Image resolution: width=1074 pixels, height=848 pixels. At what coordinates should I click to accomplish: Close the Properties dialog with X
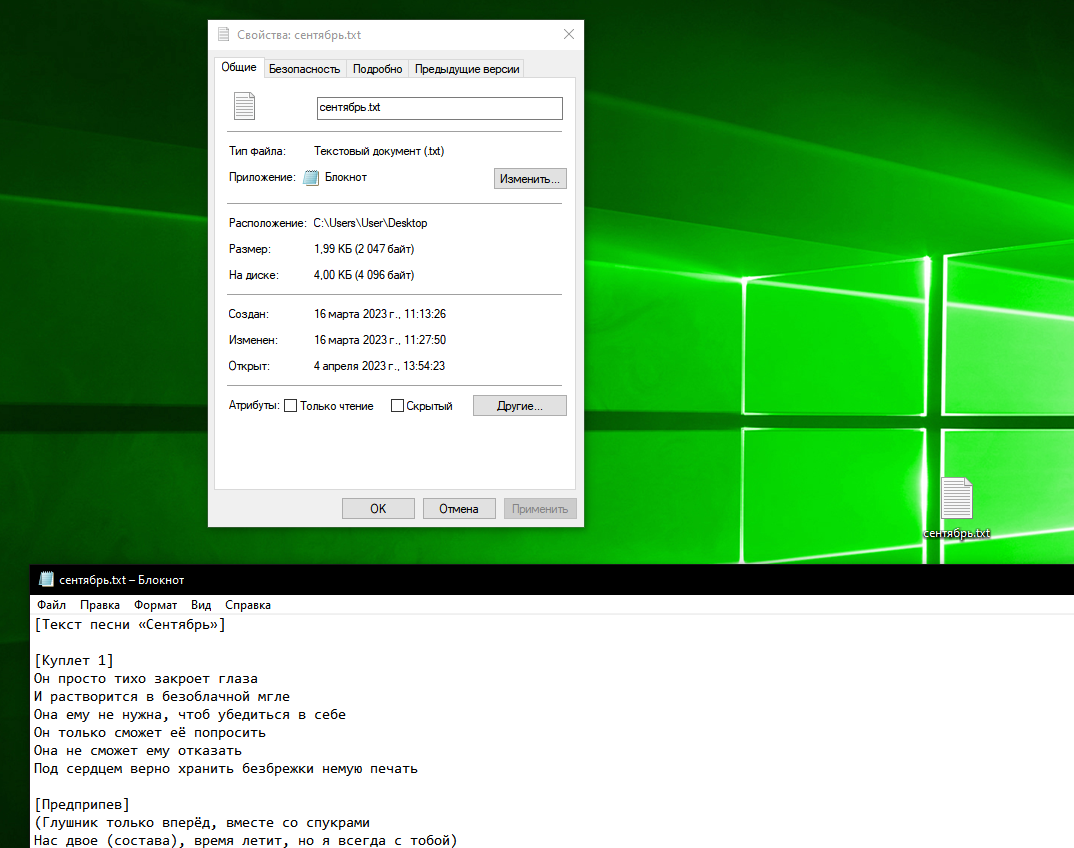[569, 35]
